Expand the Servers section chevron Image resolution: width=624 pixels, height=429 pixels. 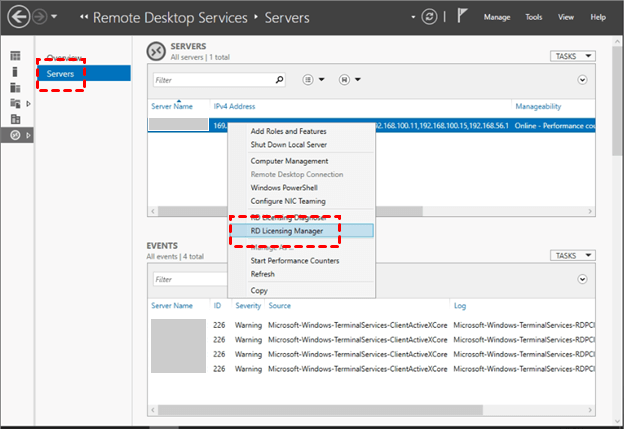coord(581,79)
